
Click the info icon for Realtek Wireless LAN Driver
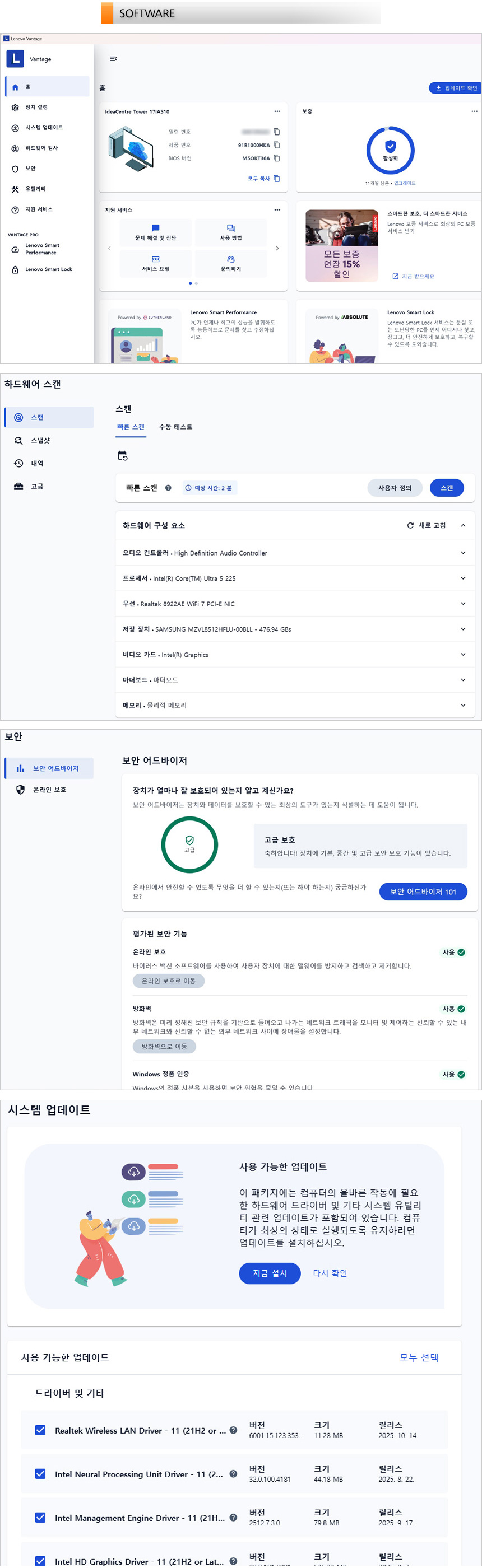click(x=233, y=1430)
